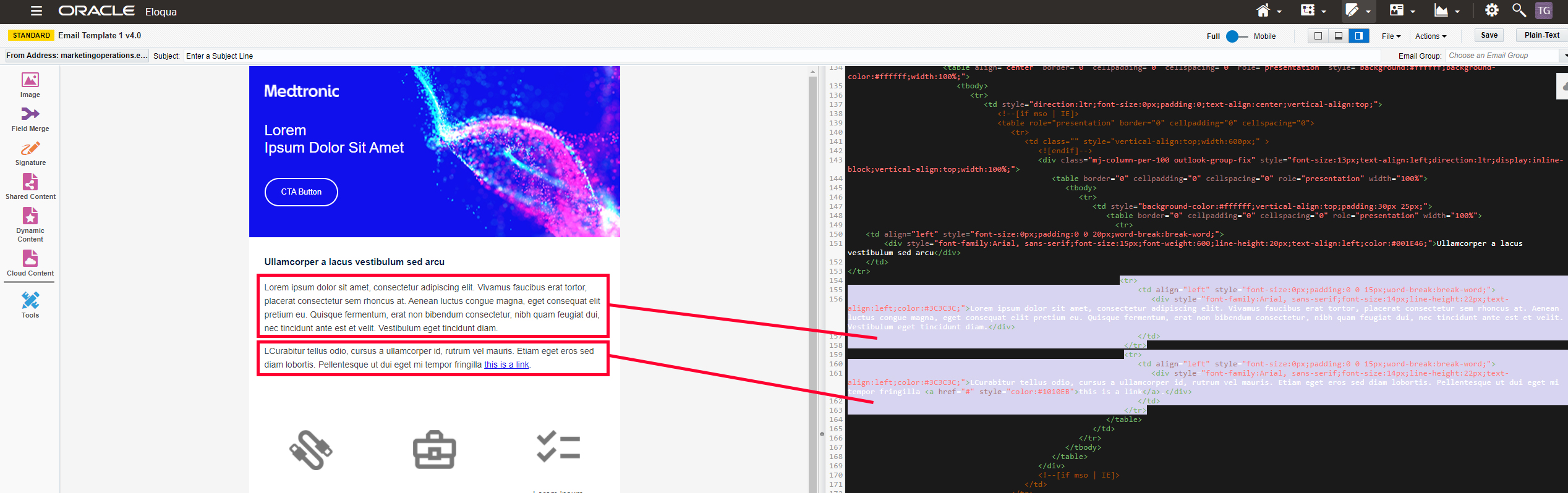Click the Save button
Image resolution: width=1568 pixels, height=493 pixels.
coord(1489,35)
